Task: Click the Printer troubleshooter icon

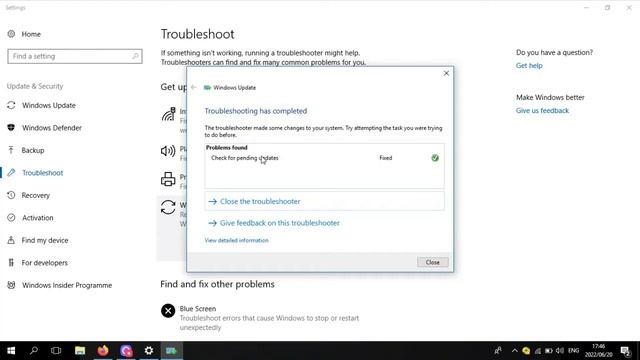Action: pos(168,179)
